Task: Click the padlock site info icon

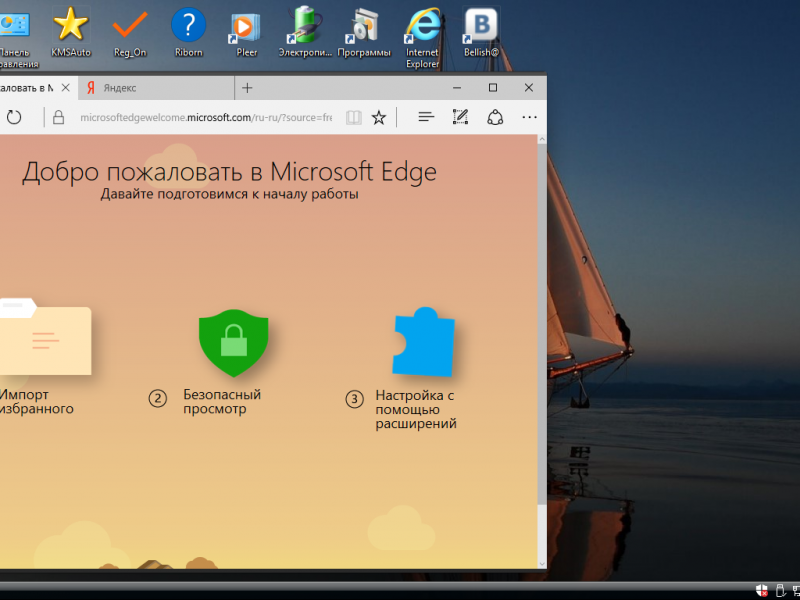Action: click(59, 118)
